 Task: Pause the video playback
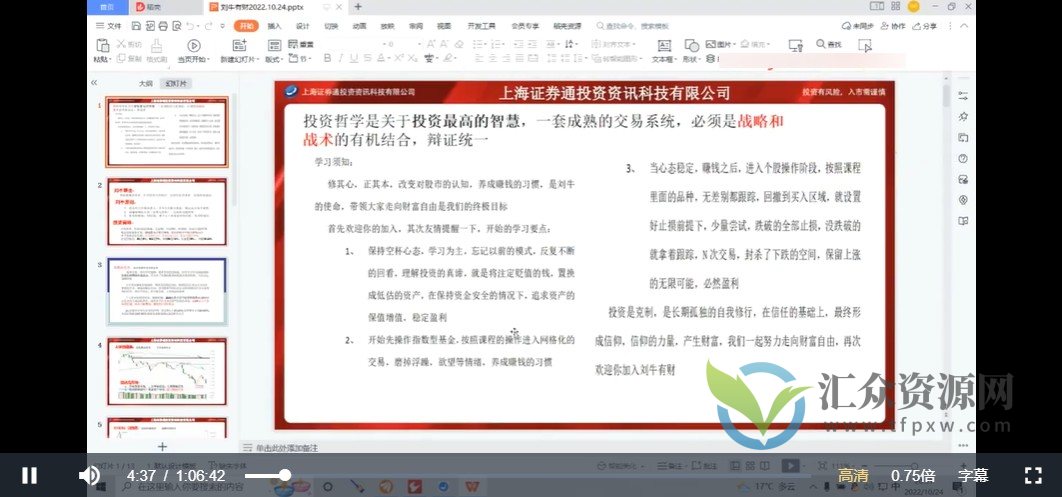(29, 475)
